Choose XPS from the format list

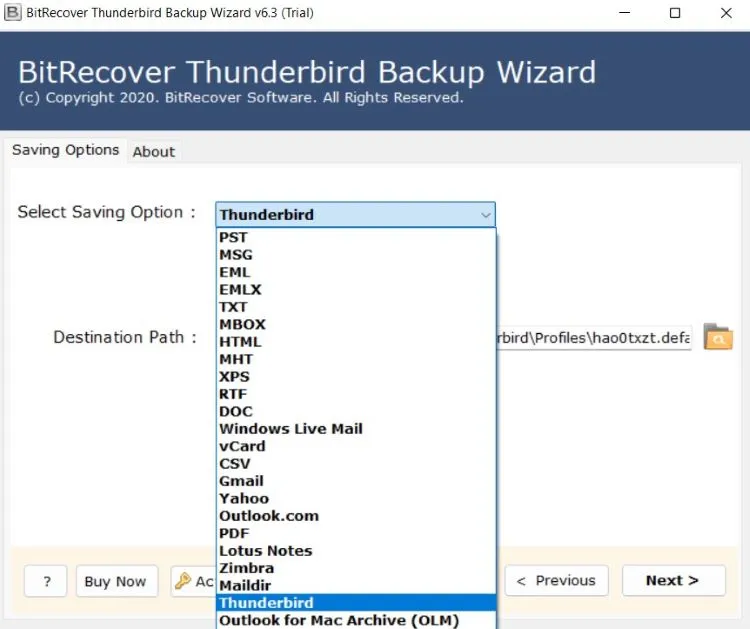pos(356,376)
